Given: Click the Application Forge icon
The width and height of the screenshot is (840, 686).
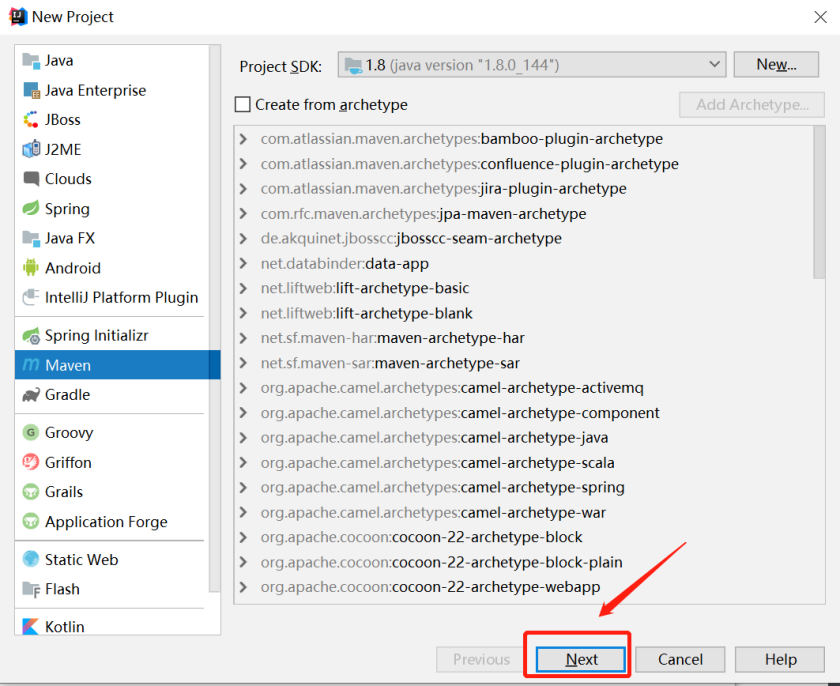Looking at the screenshot, I should coord(31,521).
